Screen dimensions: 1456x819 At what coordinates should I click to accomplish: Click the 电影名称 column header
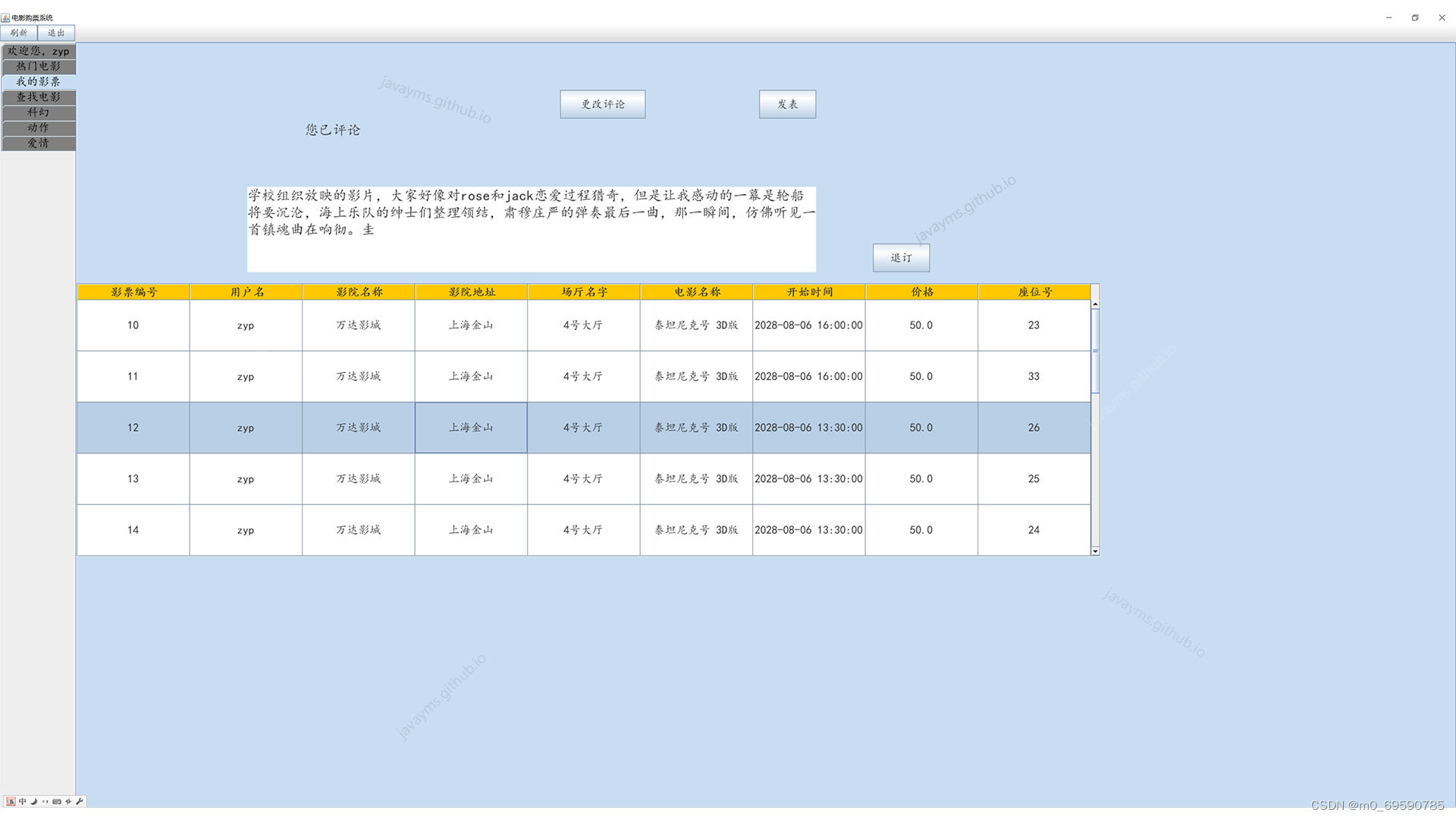click(697, 292)
